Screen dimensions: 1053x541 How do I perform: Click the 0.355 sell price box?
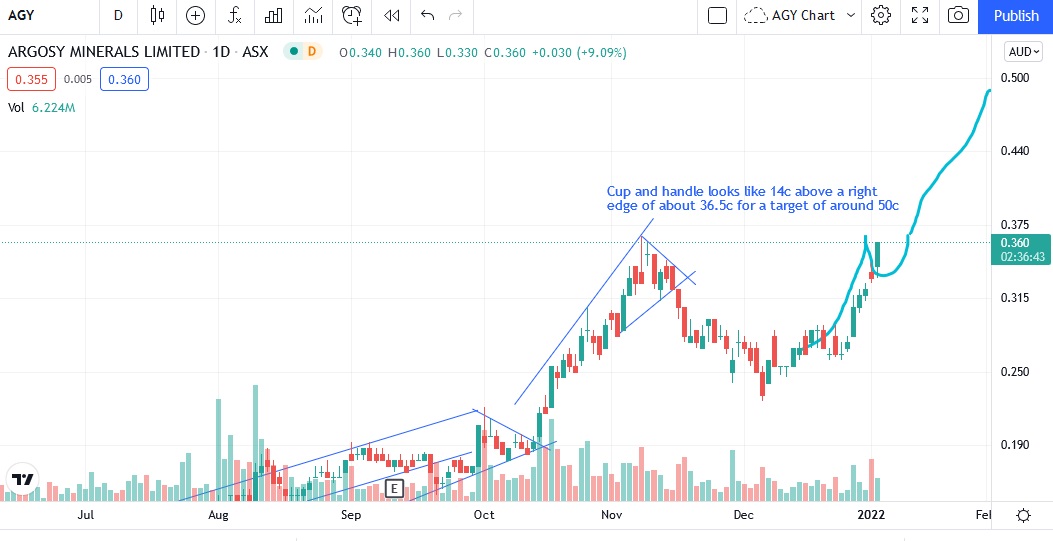(32, 80)
